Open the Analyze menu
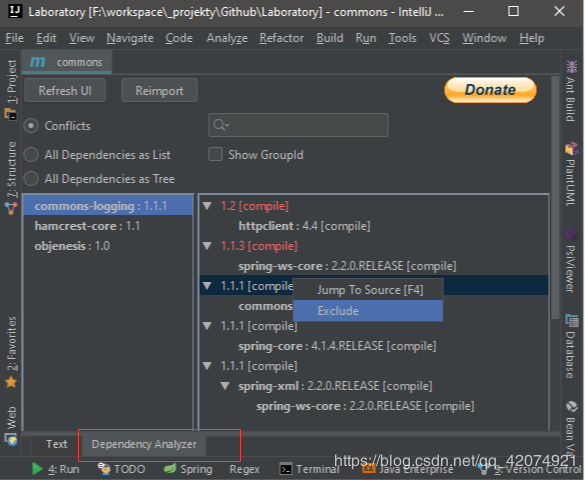The height and width of the screenshot is (480, 585). 227,38
